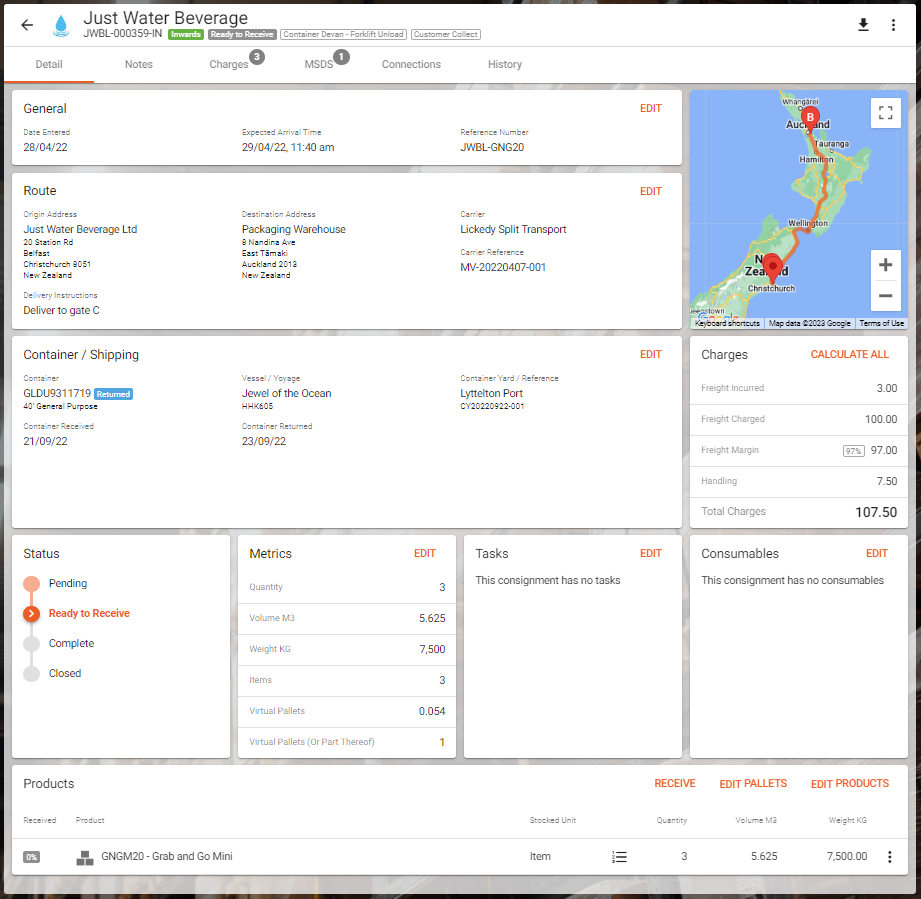Download the consignment via download icon
This screenshot has height=899, width=921.
coord(863,25)
